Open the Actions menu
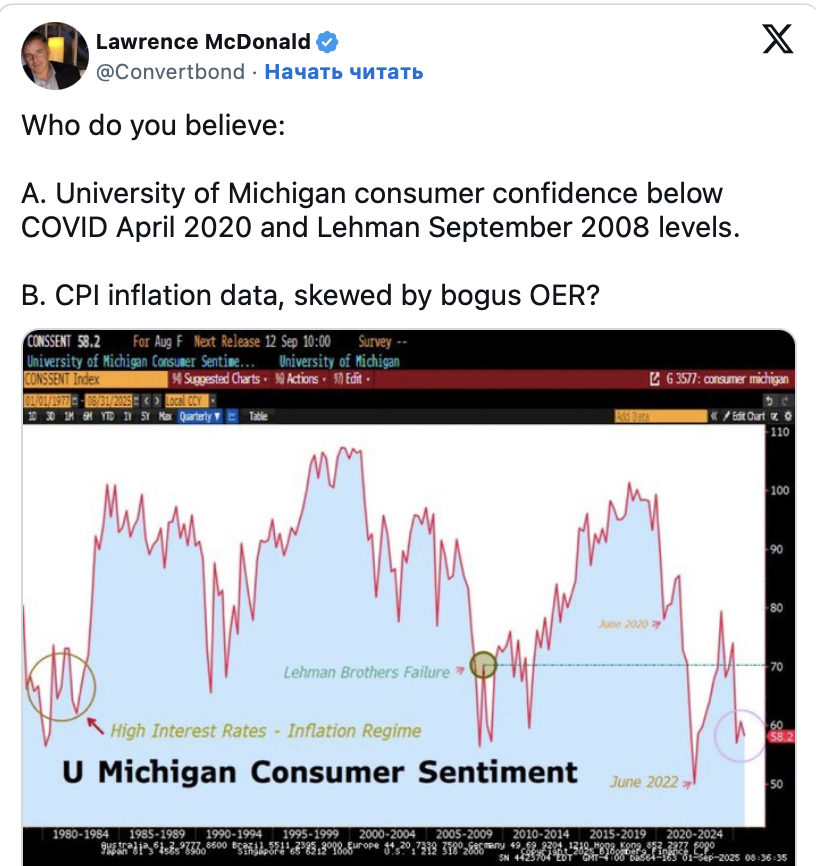Viewport: 816px width, 866px height. click(x=300, y=379)
